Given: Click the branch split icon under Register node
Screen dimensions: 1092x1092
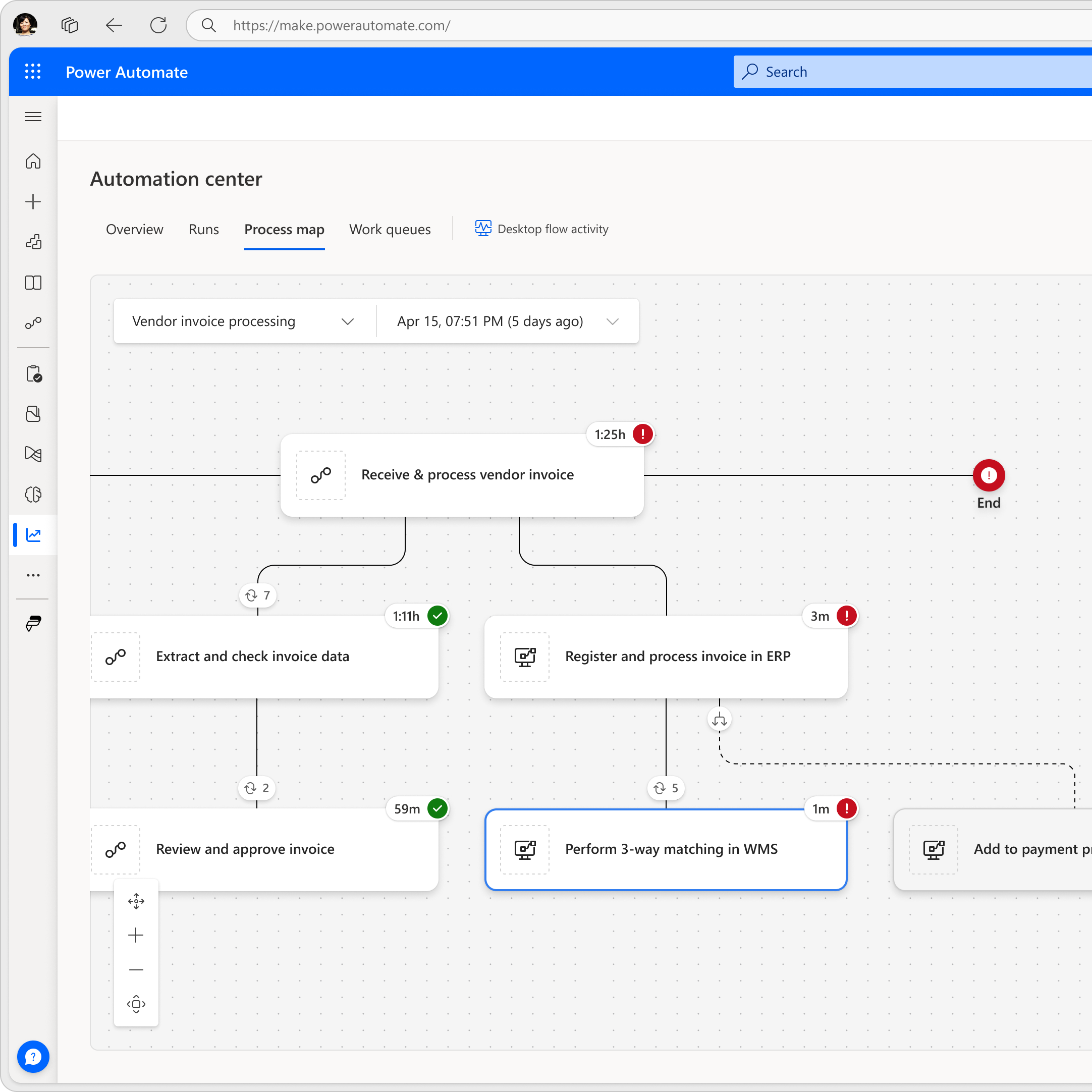Looking at the screenshot, I should [720, 720].
